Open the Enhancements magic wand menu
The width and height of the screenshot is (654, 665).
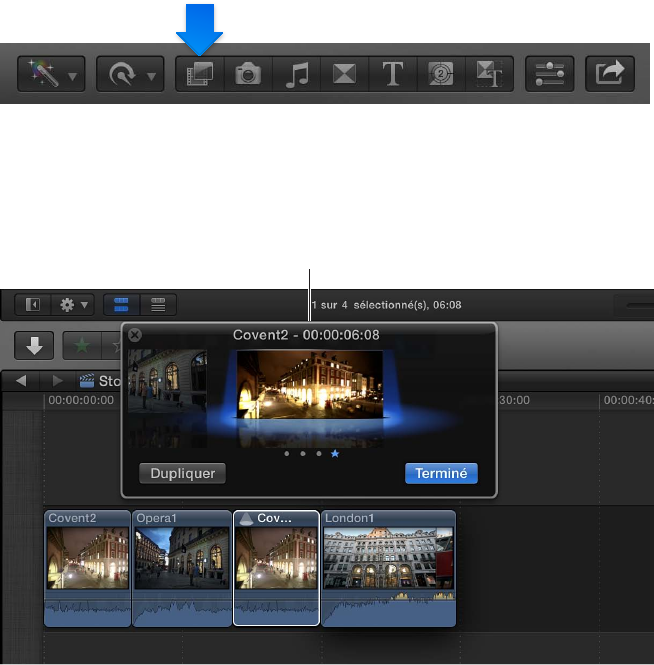[x=51, y=74]
